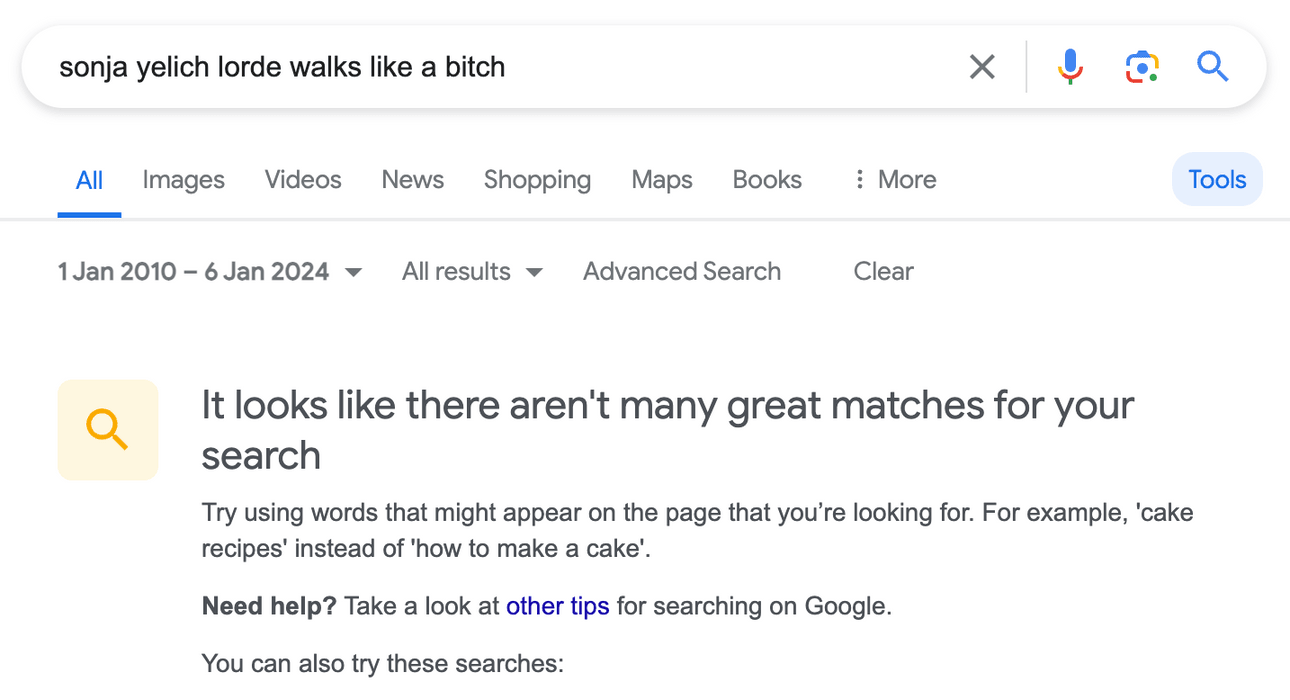Click the yellow magnifier no-results icon
Viewport: 1290px width, 700px height.
coord(108,430)
